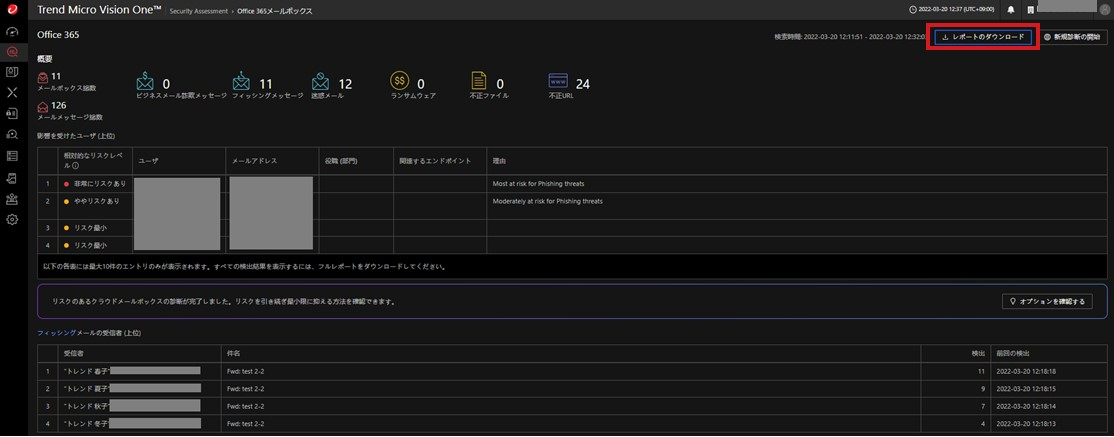Open the XDR crossed-tools sidebar icon
Viewport: 1114px width, 437px height.
click(13, 92)
